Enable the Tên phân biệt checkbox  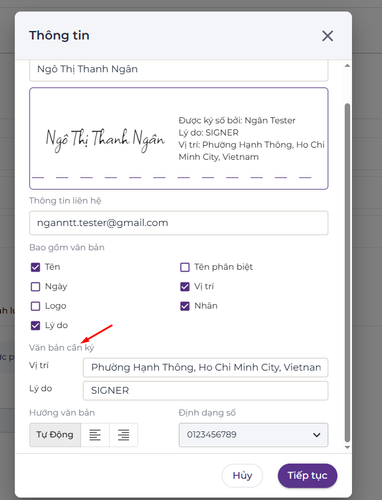coord(185,267)
